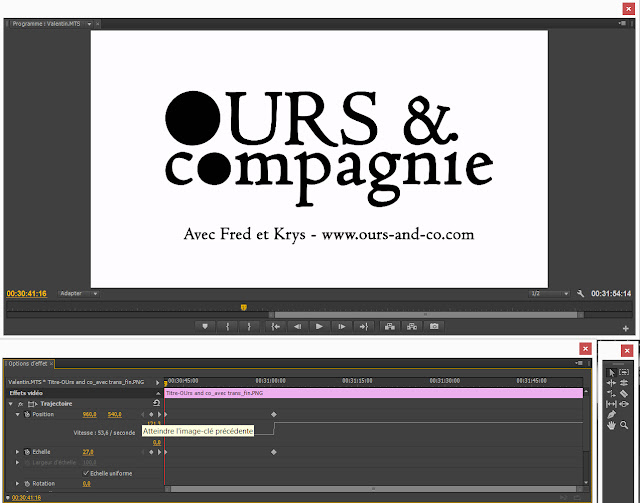Collapse the Position property
Screen dimensions: 640x503
(x=18, y=414)
